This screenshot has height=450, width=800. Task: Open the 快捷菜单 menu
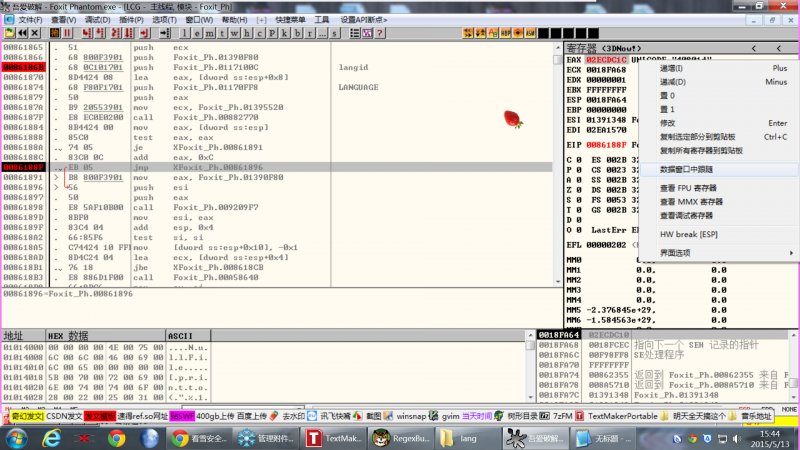[290, 20]
